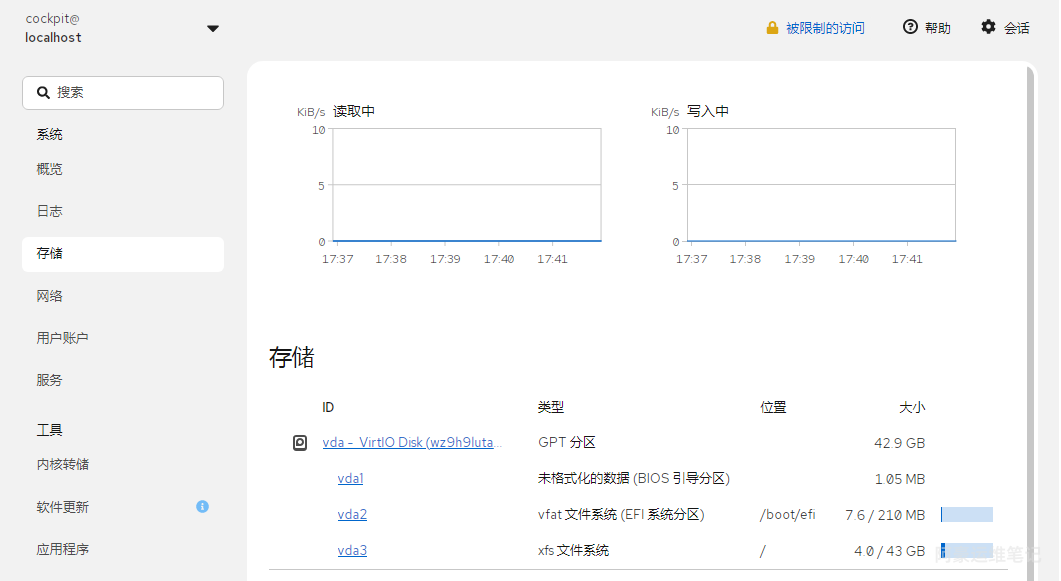Click the ID column header
The width and height of the screenshot is (1061, 581).
[x=328, y=407]
